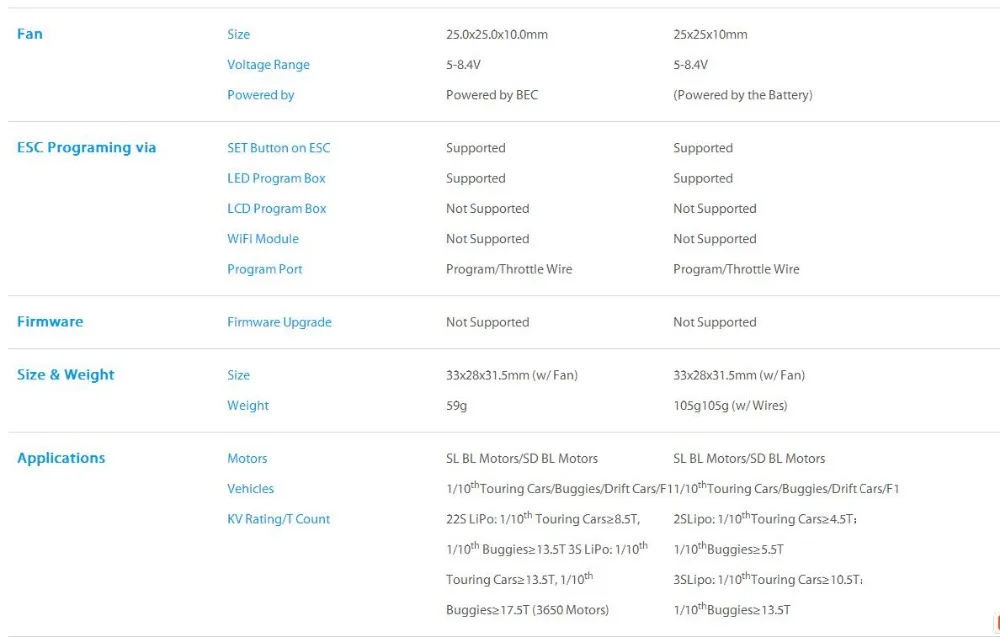Select the Vehicles row label

coord(250,489)
